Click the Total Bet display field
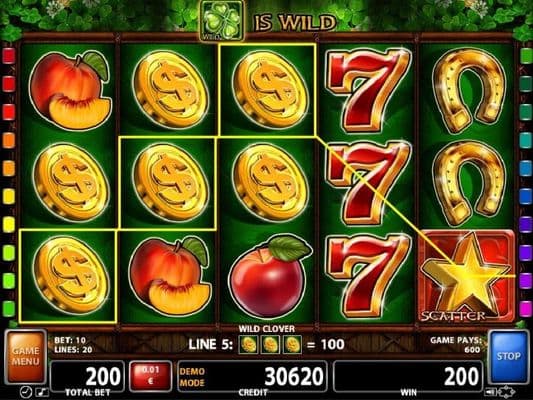 (88, 376)
